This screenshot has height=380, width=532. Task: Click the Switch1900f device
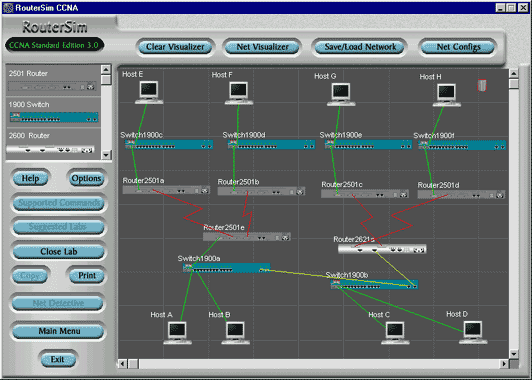coord(462,145)
